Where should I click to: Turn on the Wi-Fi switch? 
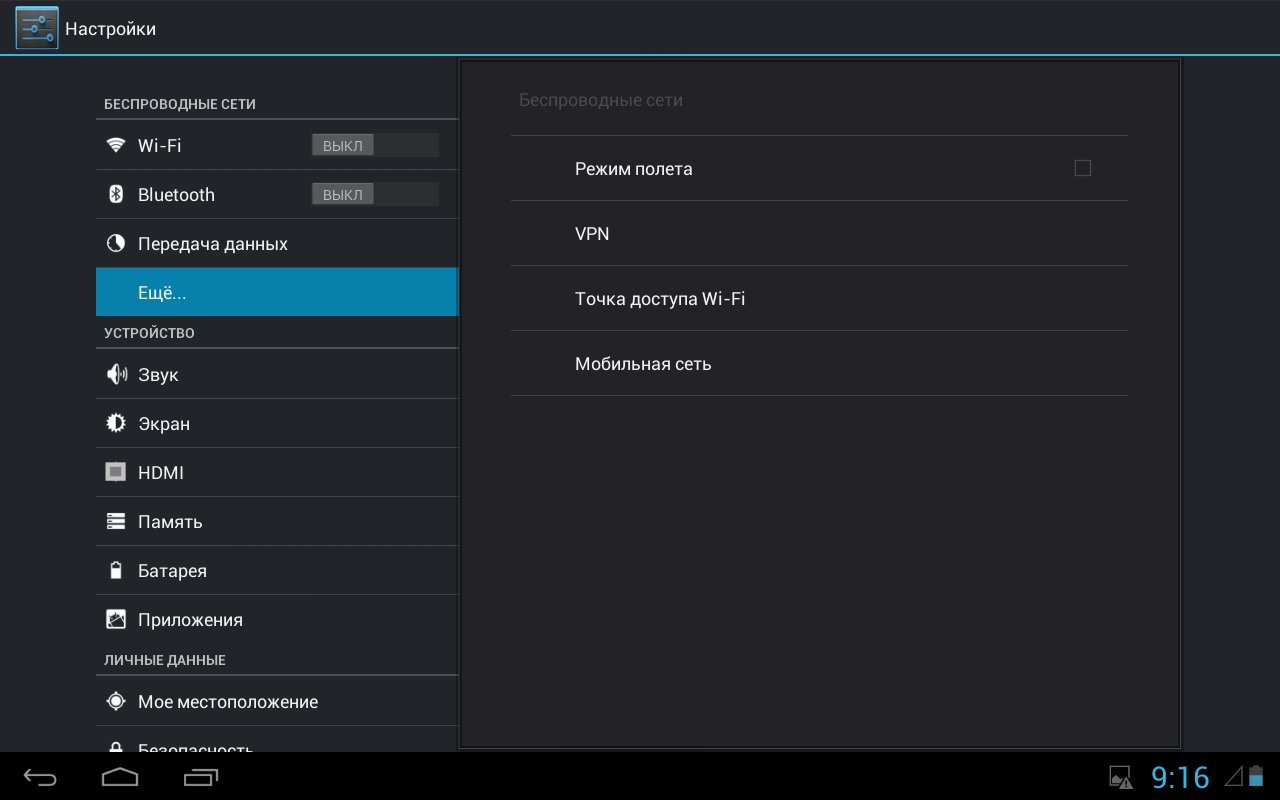pyautogui.click(x=374, y=145)
